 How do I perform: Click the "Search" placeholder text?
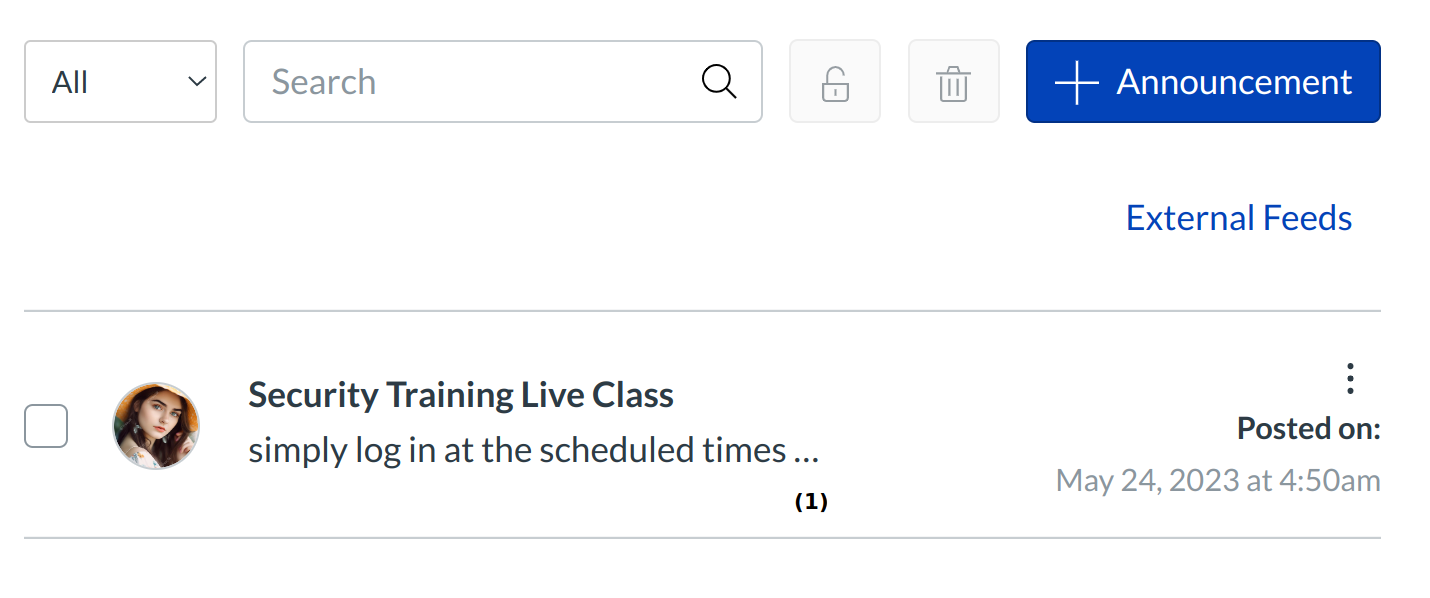coord(324,82)
